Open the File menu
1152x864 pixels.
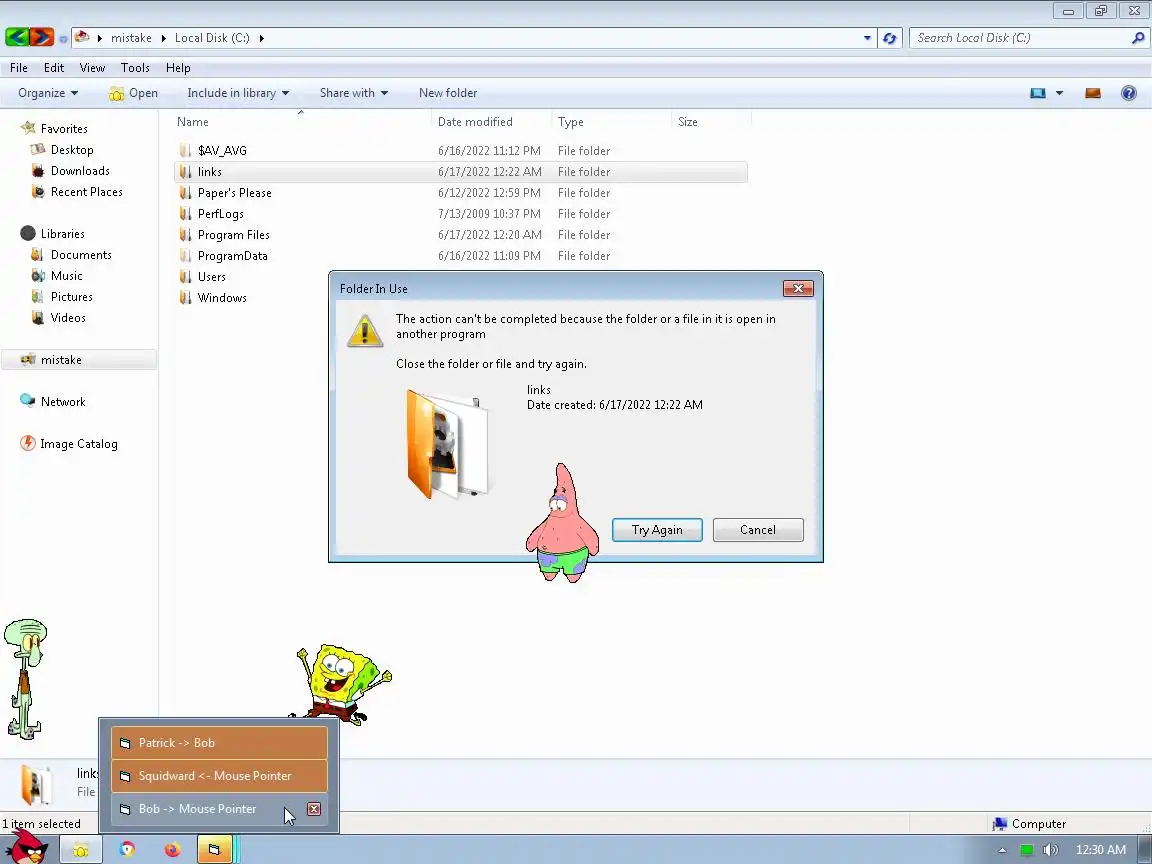(18, 68)
